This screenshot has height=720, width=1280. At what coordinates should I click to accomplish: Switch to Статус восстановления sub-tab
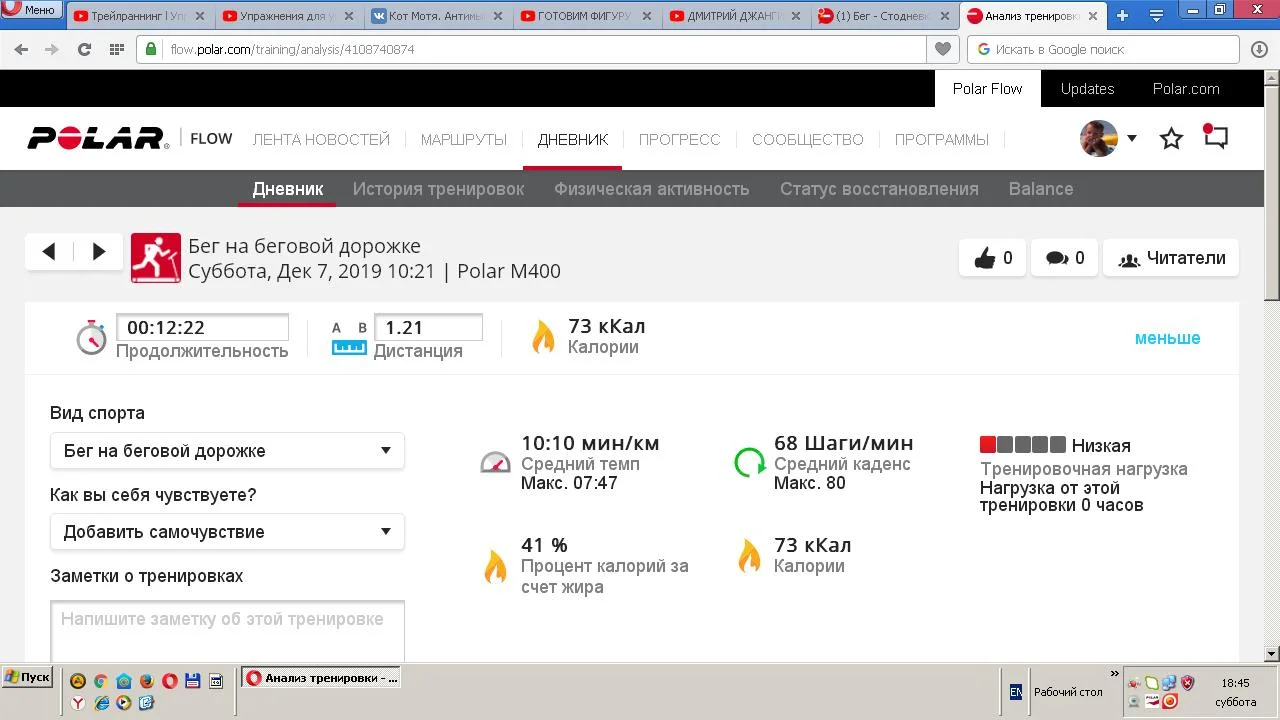879,189
